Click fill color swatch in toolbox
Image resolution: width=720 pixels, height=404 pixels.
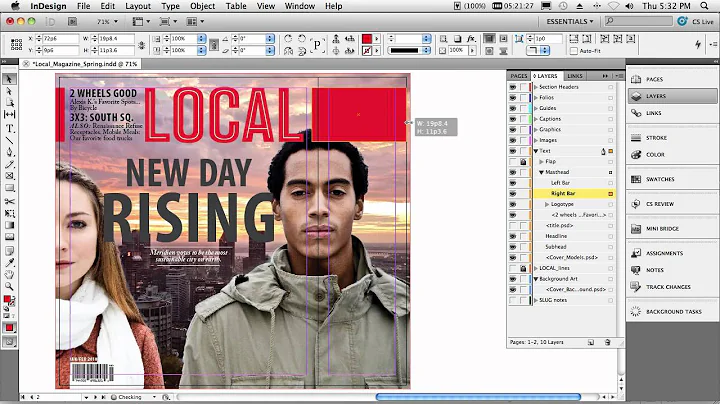coord(7,299)
